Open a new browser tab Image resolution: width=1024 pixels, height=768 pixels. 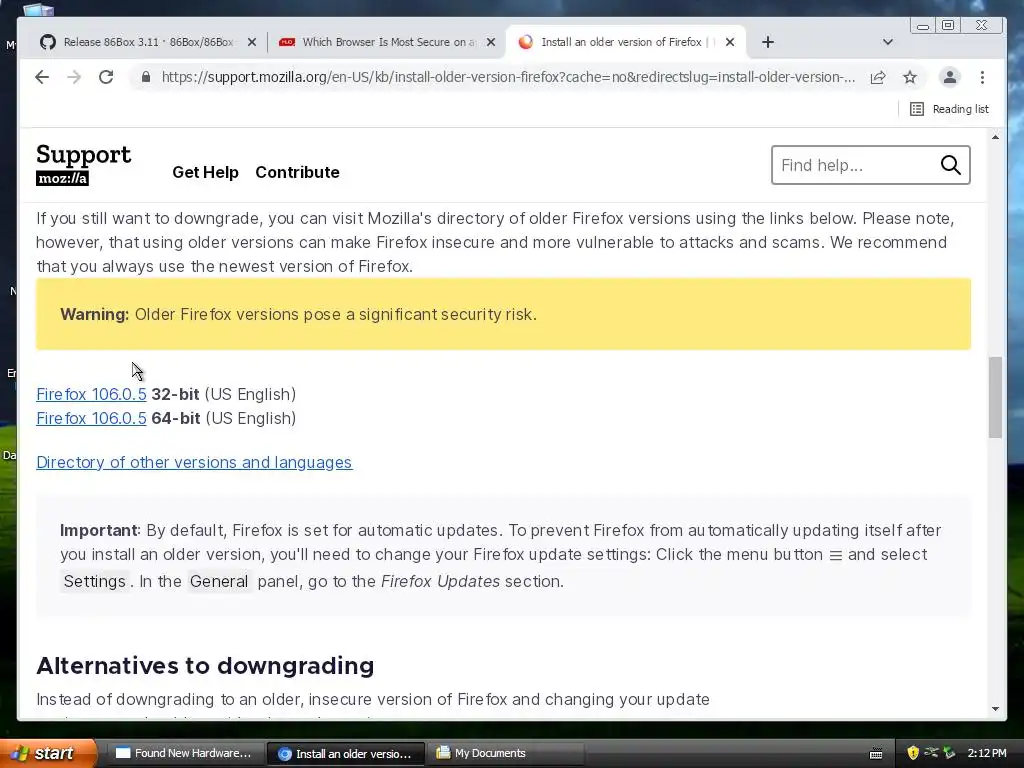768,42
